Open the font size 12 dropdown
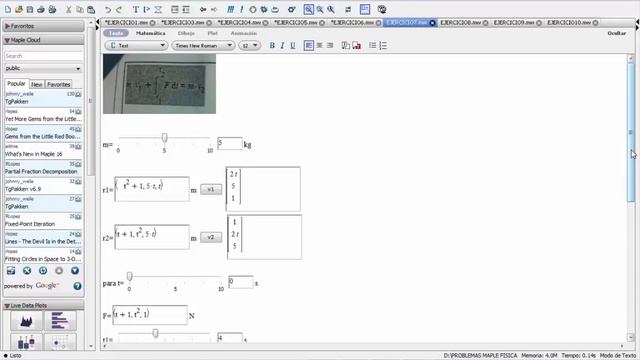Viewport: 640px width, 360px height. pos(250,46)
